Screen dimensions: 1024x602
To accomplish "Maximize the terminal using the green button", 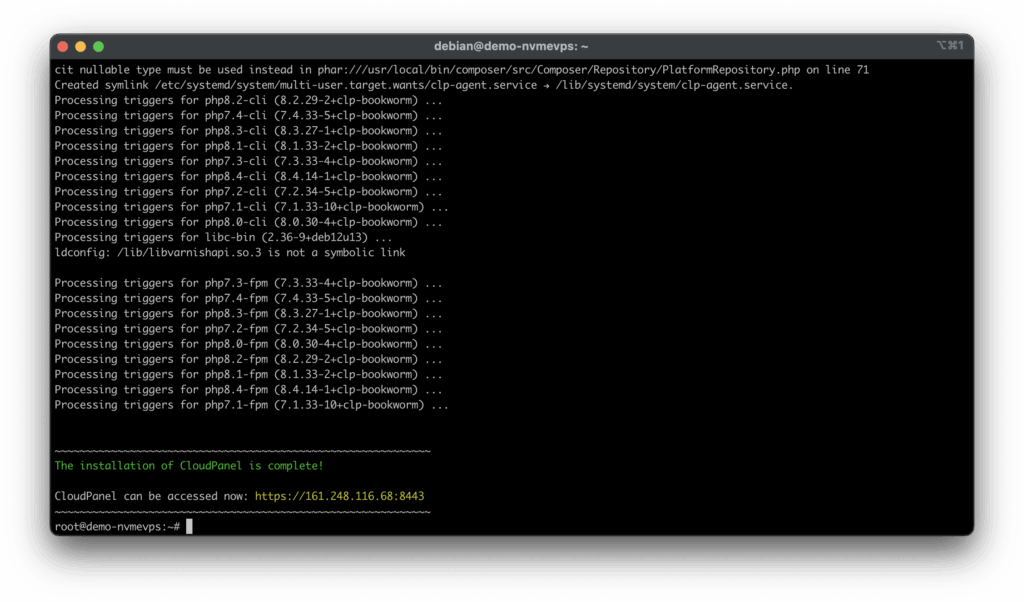I will point(98,46).
